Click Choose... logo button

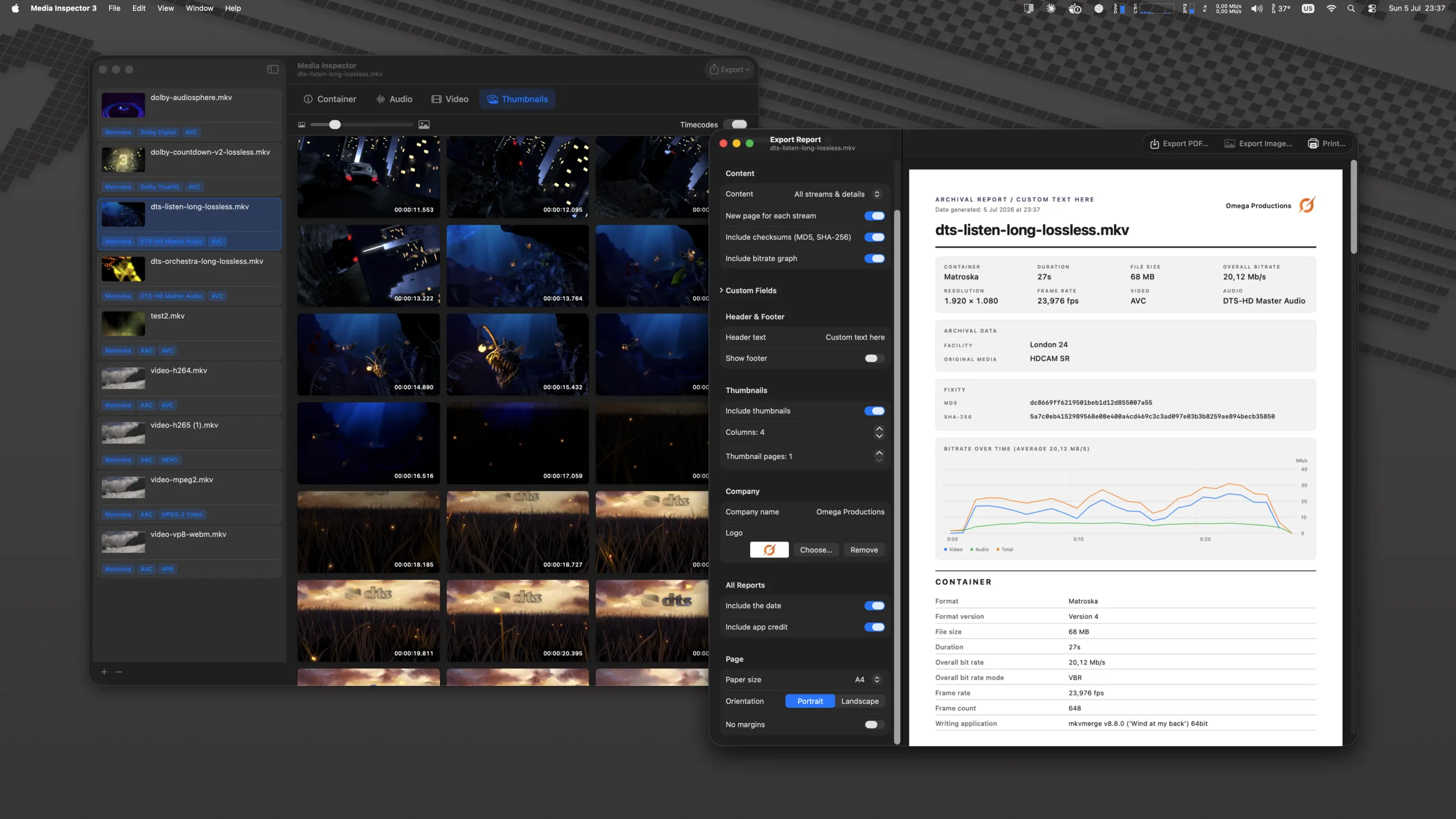point(816,549)
